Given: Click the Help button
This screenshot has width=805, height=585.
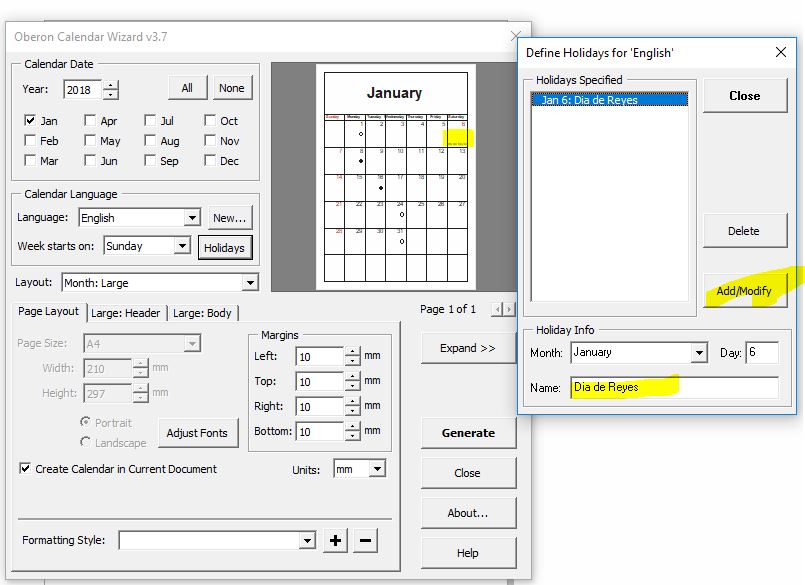Looking at the screenshot, I should tap(468, 553).
